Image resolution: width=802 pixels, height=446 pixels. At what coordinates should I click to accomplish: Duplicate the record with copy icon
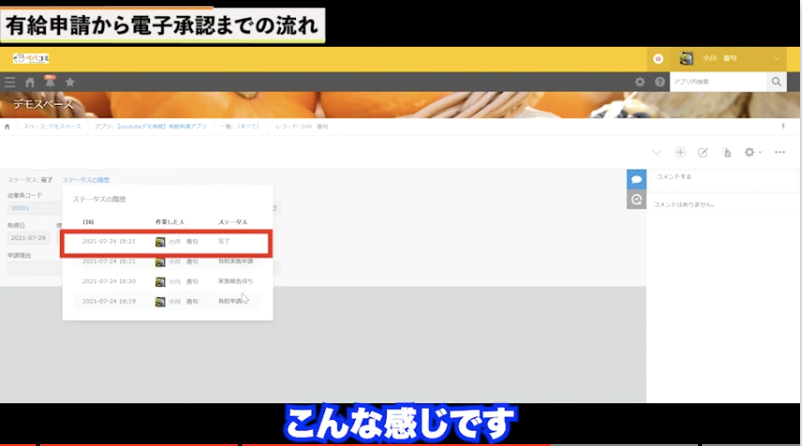click(x=726, y=153)
